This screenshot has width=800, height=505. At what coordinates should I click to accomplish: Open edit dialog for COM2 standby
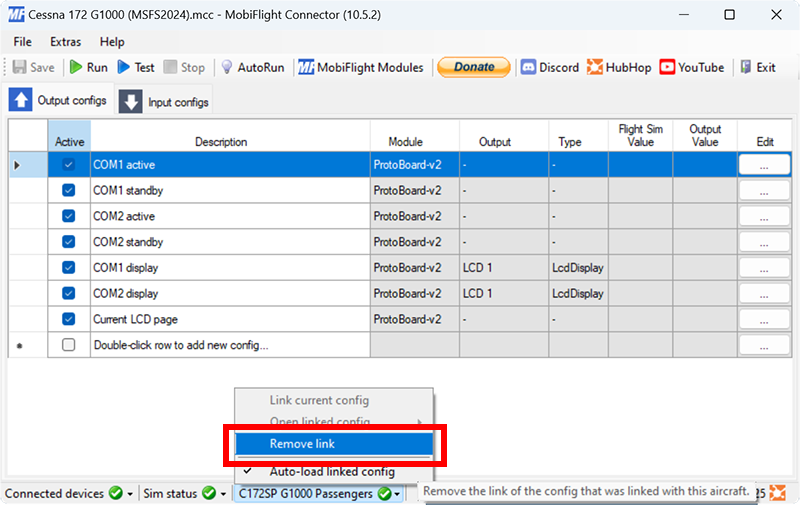pyautogui.click(x=764, y=242)
